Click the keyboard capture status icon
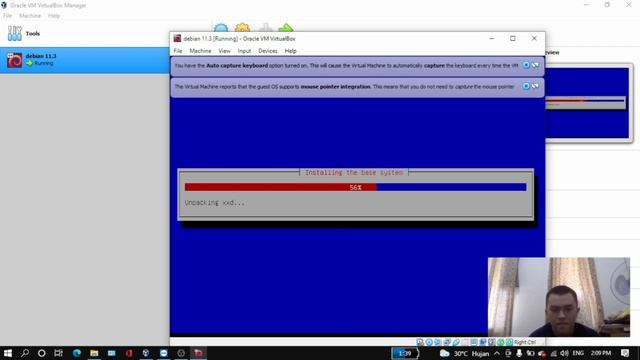 [x=509, y=342]
